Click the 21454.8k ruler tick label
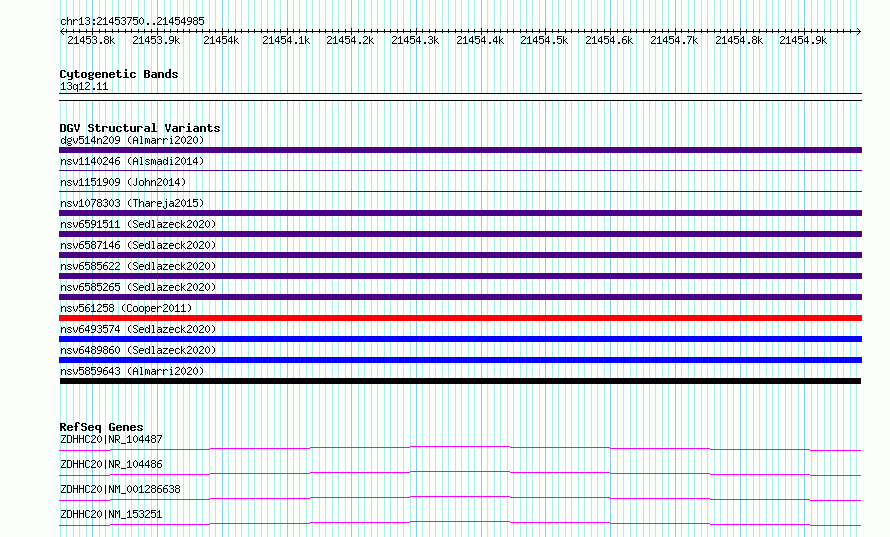 click(x=739, y=40)
